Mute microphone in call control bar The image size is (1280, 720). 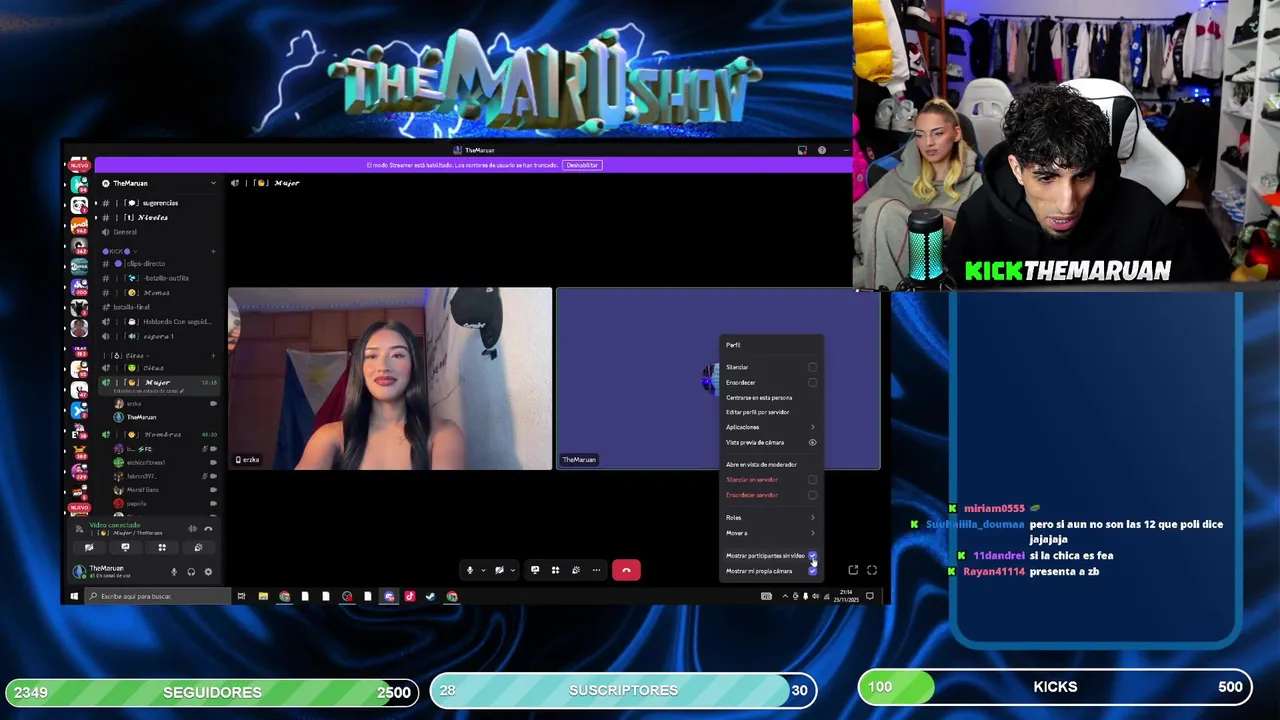(469, 570)
